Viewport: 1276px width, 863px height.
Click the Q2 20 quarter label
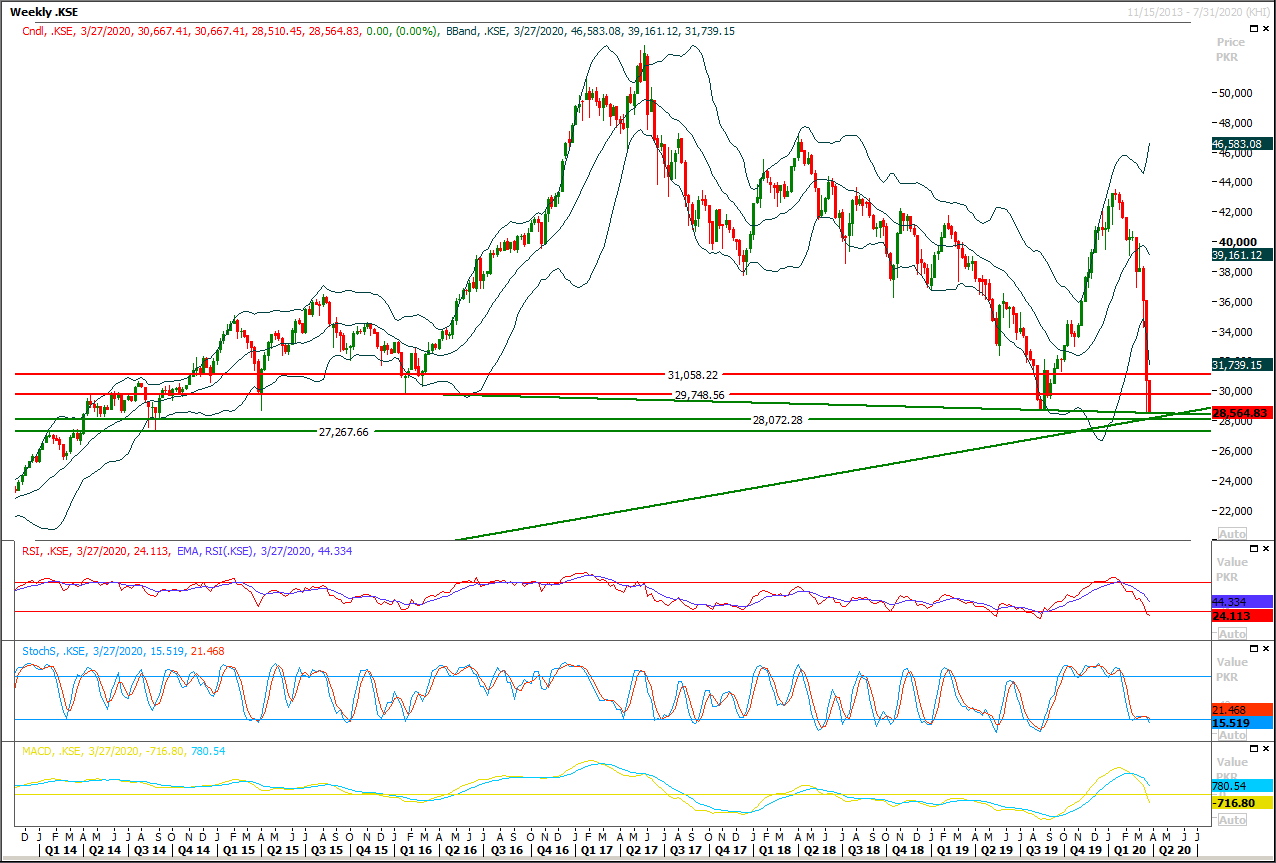(x=1177, y=850)
